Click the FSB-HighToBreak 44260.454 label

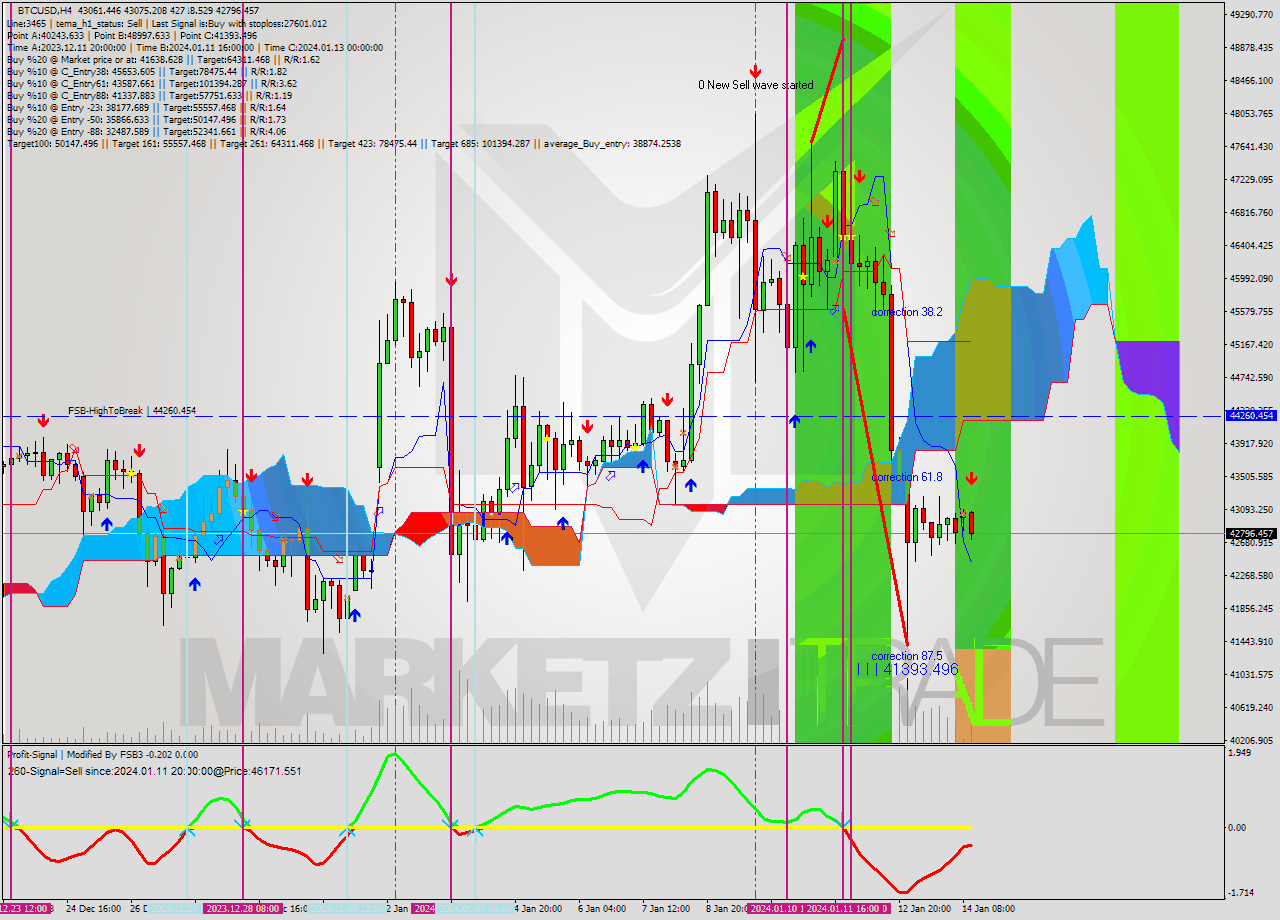click(x=132, y=410)
